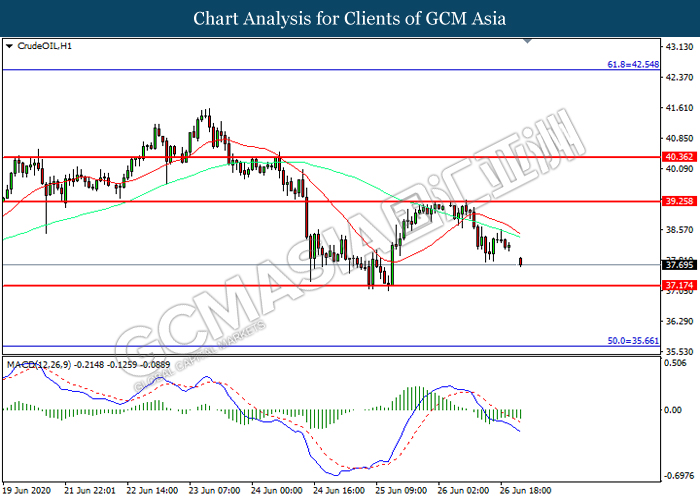This screenshot has height=500, width=700.
Task: Click the 42.370 price scale value
Action: [679, 77]
